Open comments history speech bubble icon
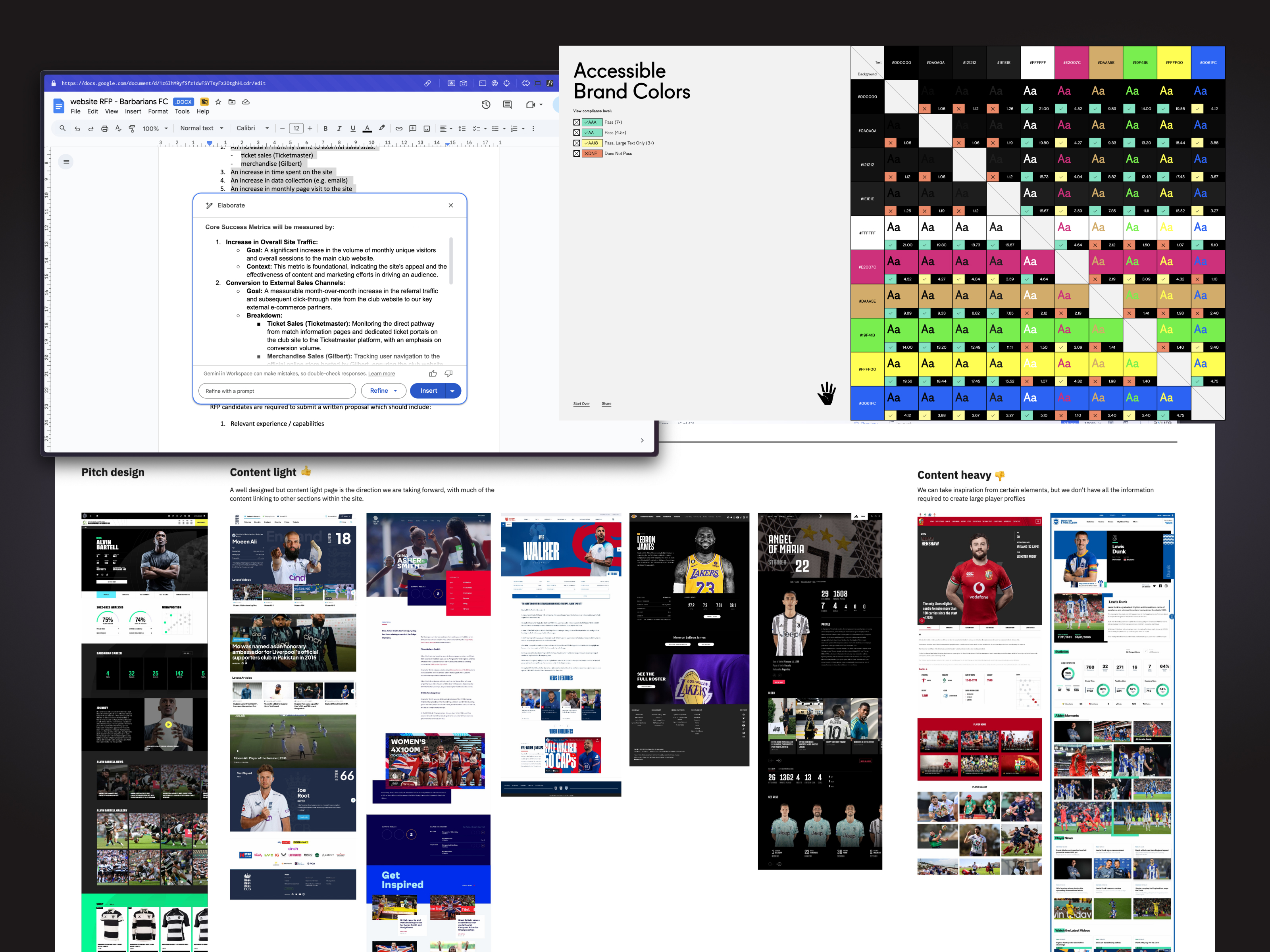This screenshot has width=1270, height=952. [x=507, y=104]
